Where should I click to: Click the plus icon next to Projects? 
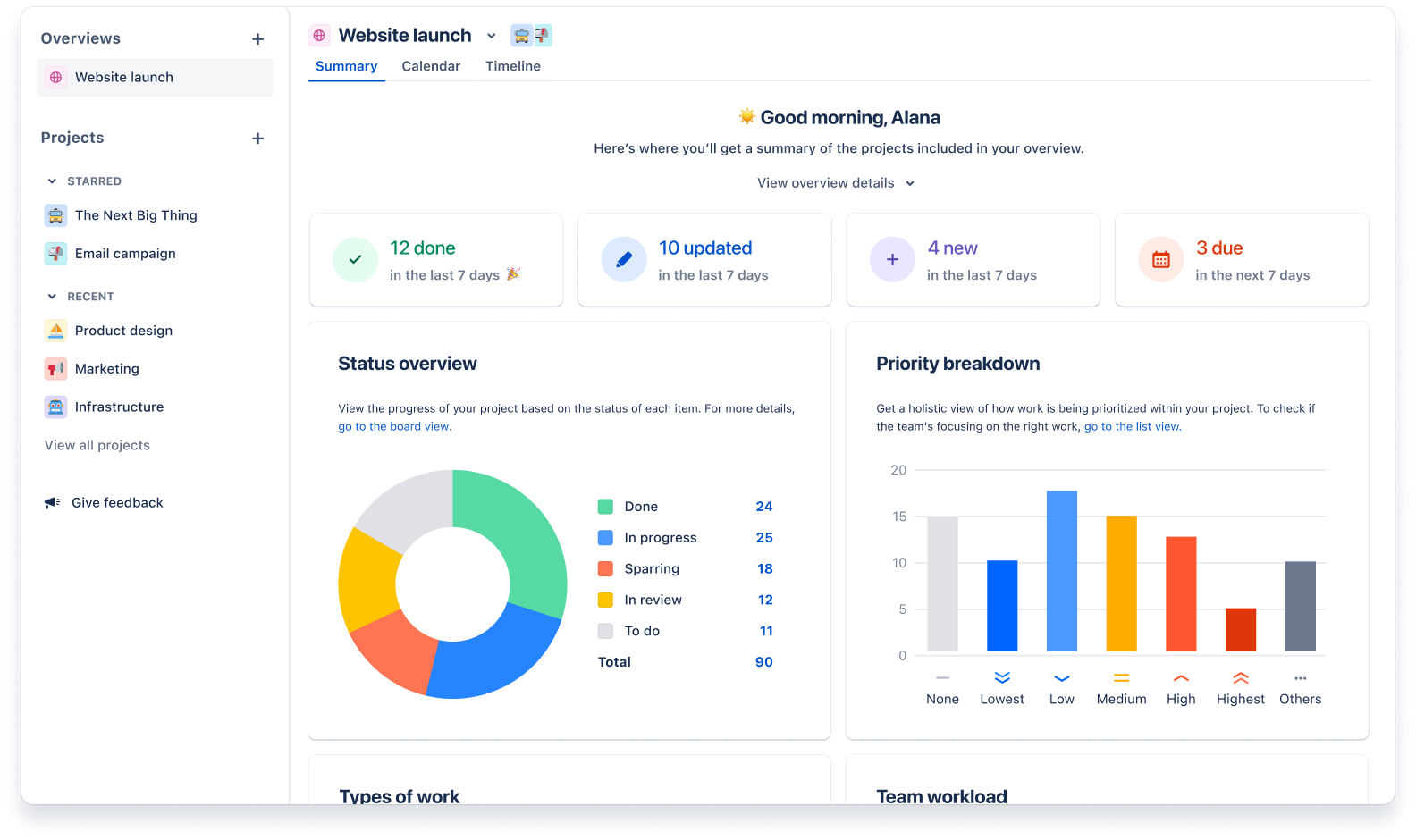[x=257, y=139]
